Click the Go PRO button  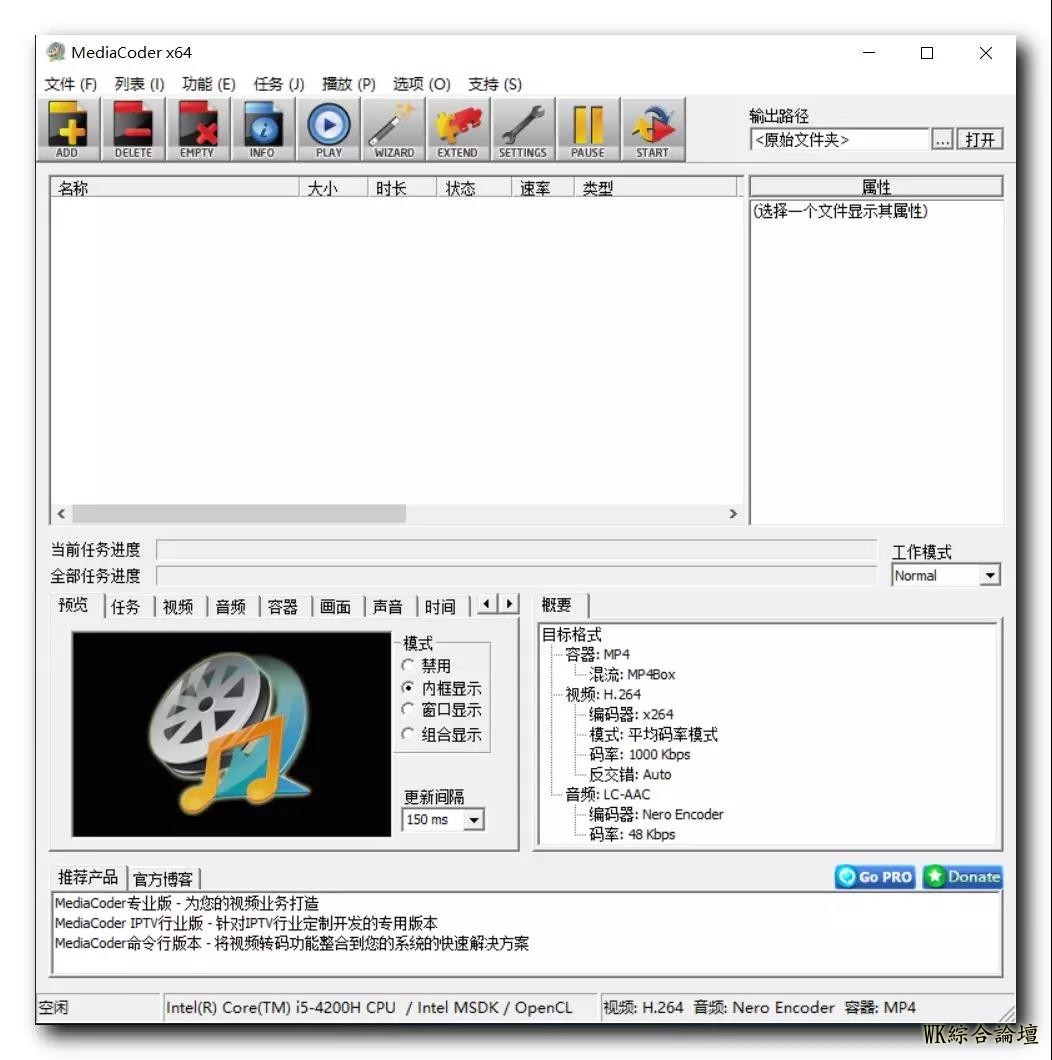tap(876, 877)
